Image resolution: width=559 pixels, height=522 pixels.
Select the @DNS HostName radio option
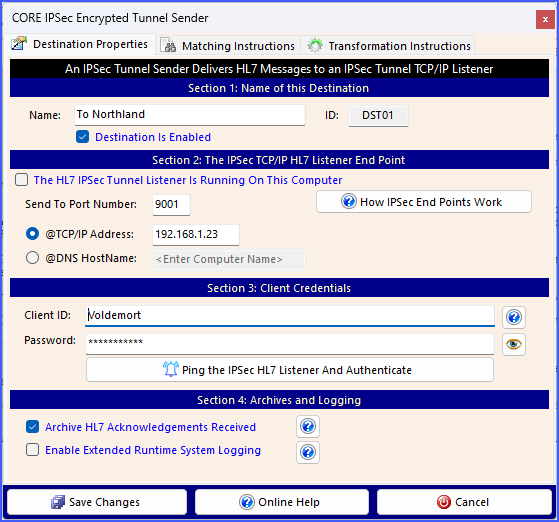[x=32, y=258]
